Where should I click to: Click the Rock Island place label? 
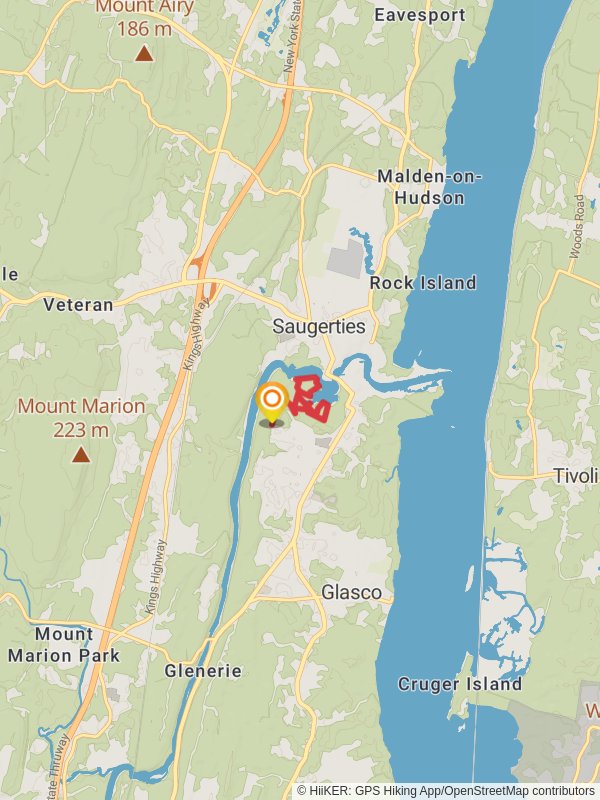point(423,283)
